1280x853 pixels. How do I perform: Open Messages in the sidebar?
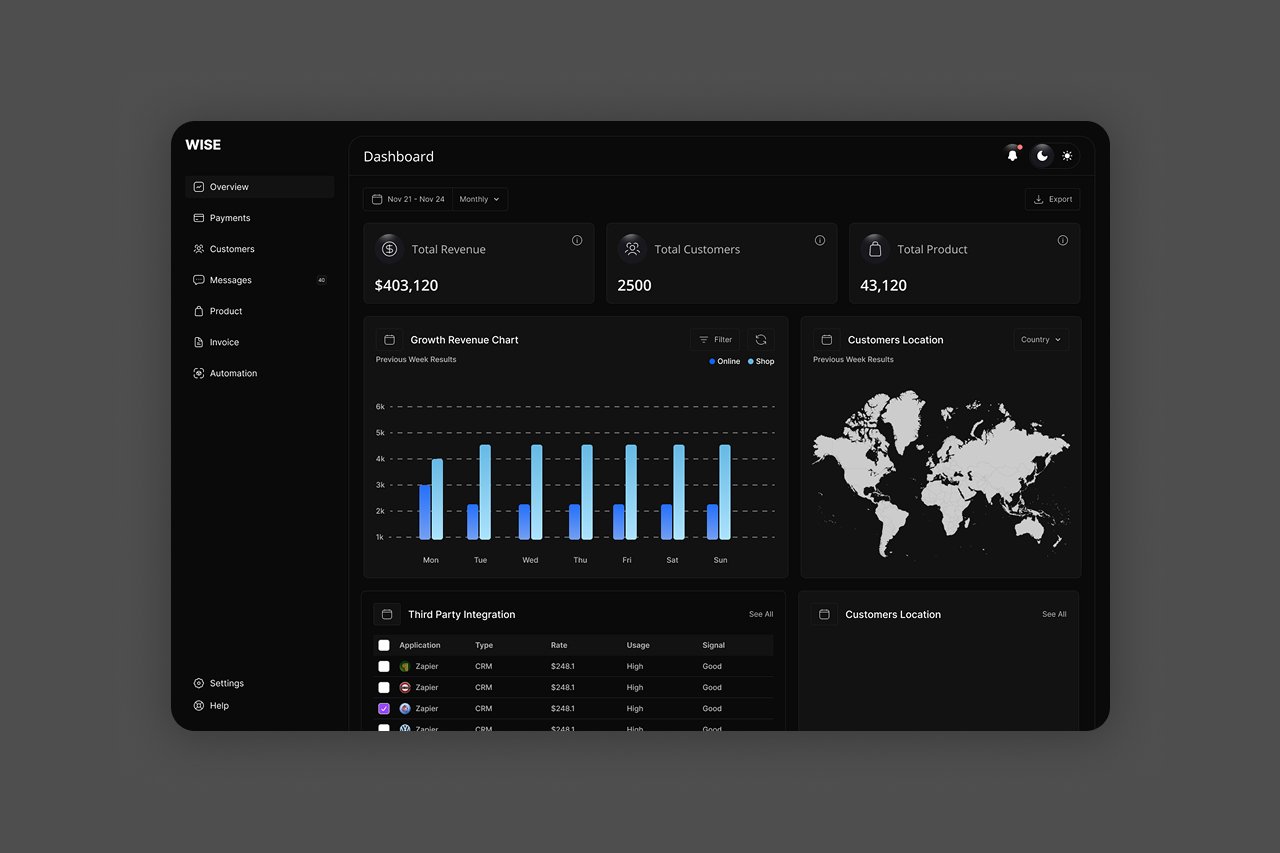coord(230,280)
